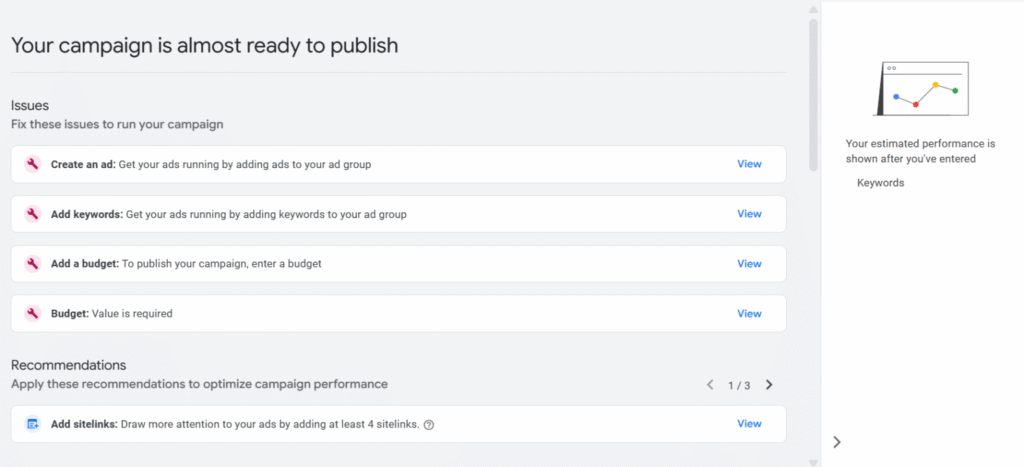Click the scrollbar down arrow
Screen dimensions: 1024x467
point(813,461)
